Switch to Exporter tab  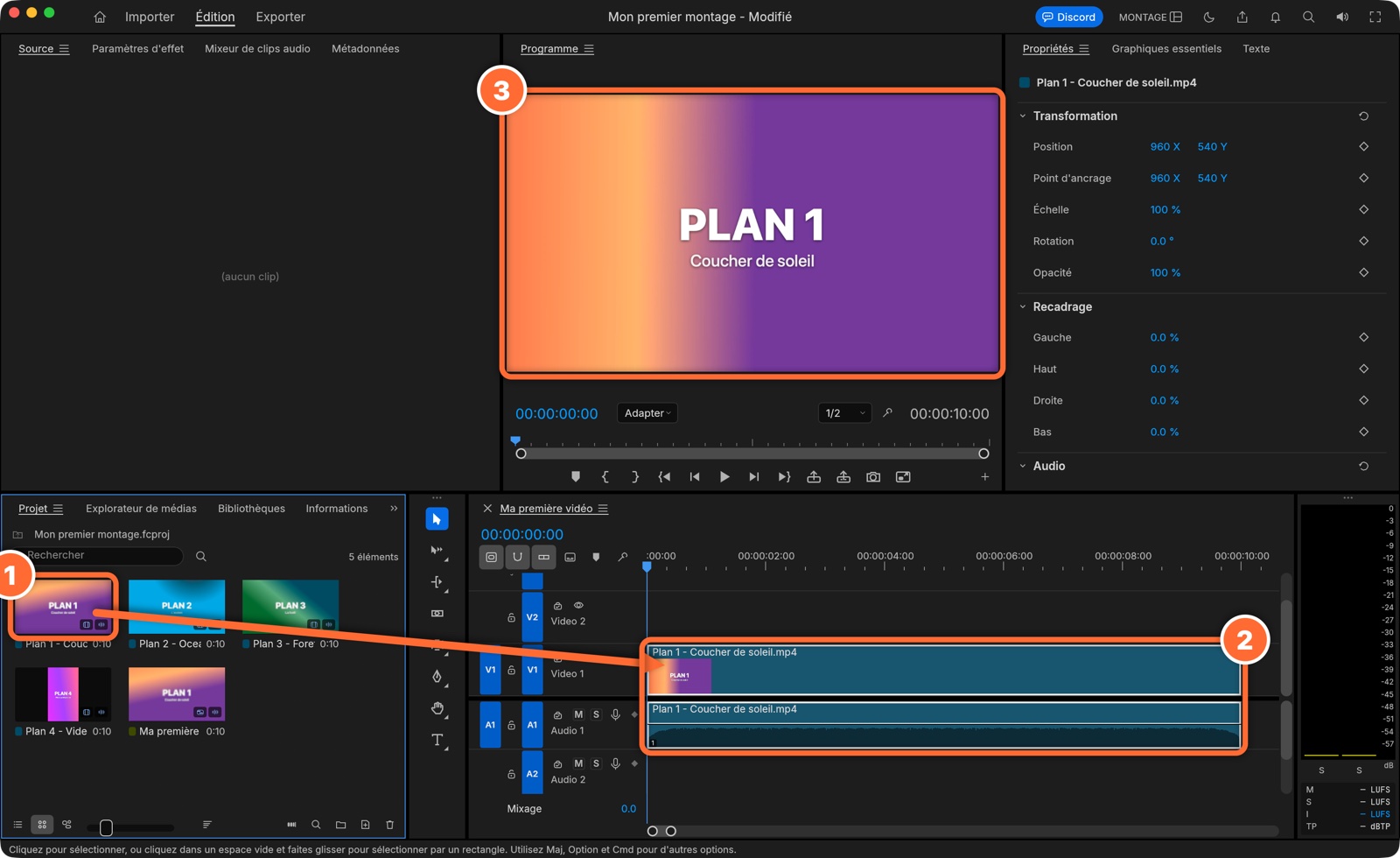point(280,17)
